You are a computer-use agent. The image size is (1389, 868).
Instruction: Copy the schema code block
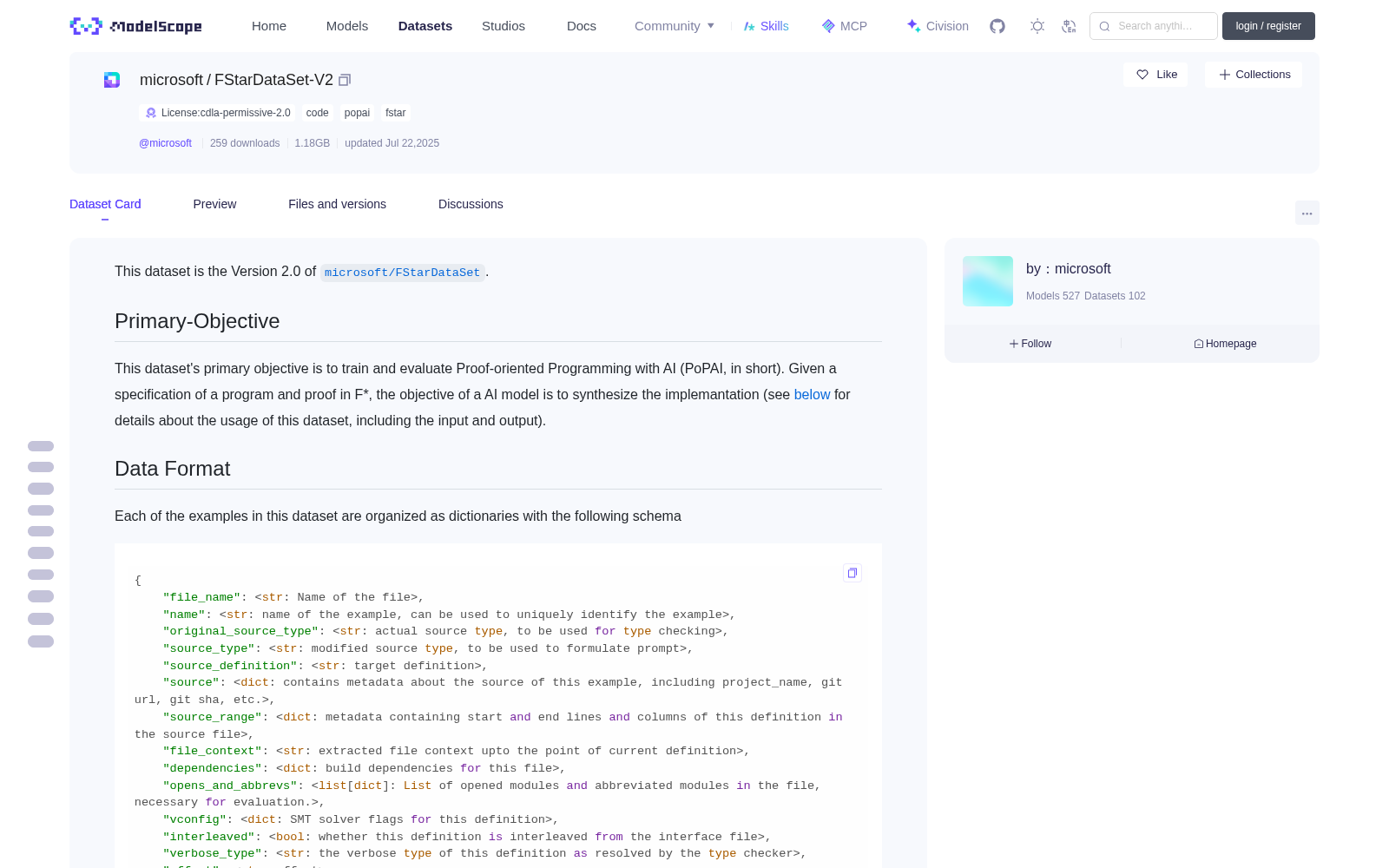point(852,573)
